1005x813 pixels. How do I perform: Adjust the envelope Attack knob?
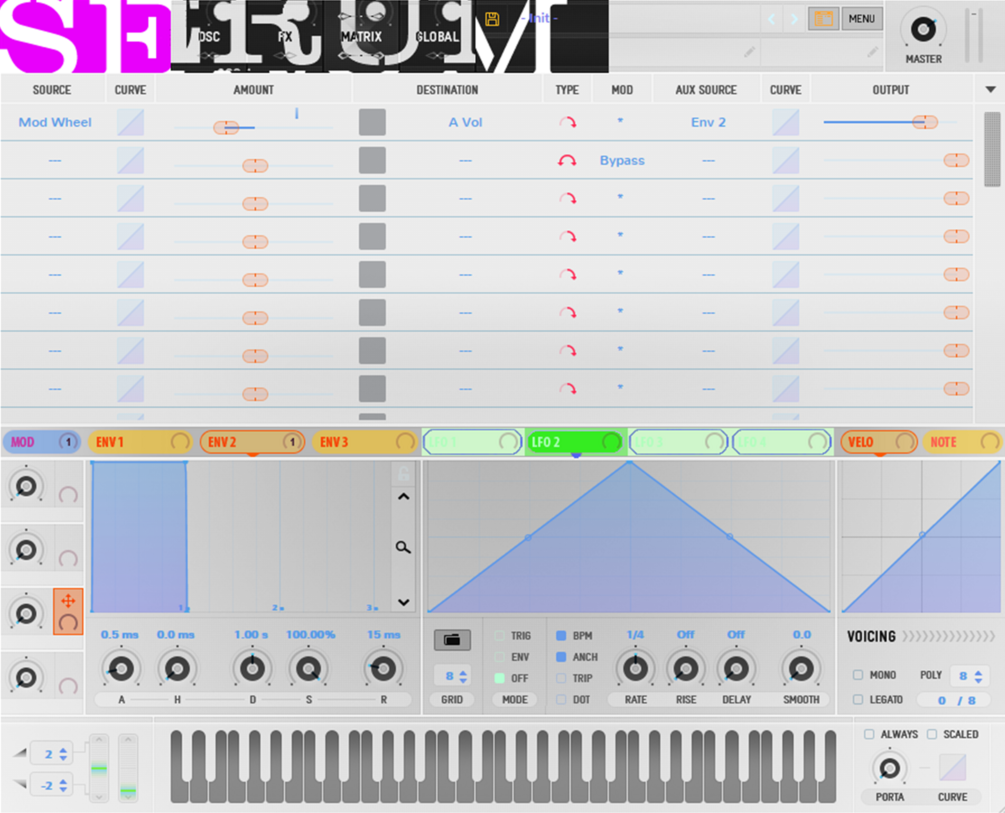pyautogui.click(x=121, y=669)
